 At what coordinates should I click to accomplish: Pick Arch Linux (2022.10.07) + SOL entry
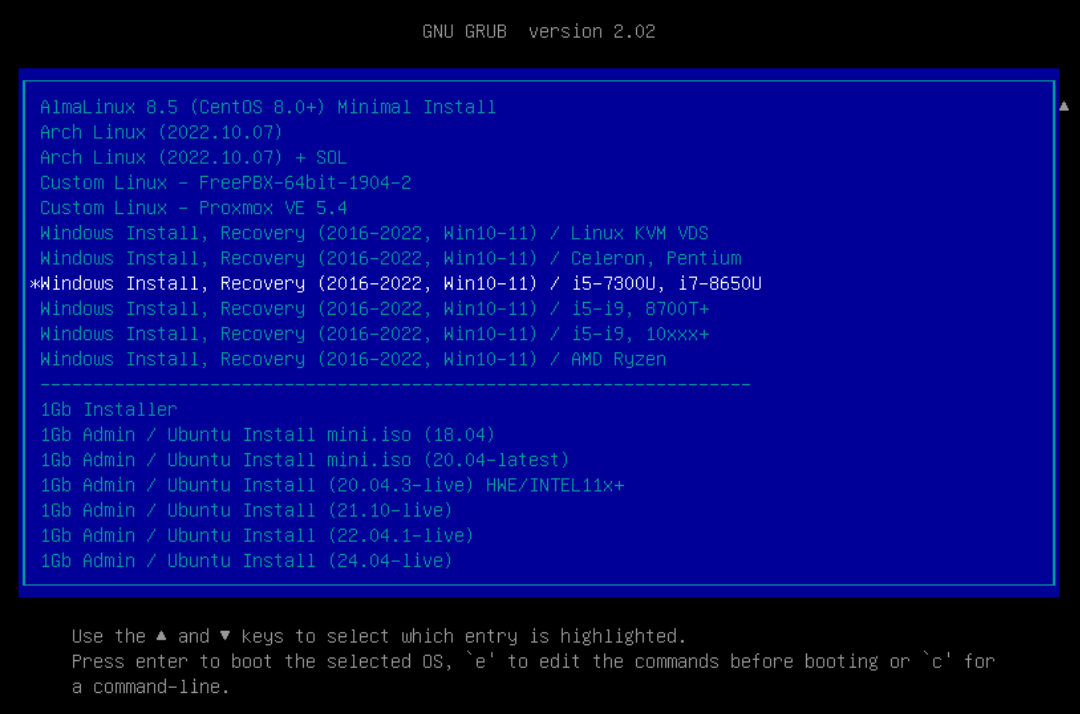click(193, 157)
